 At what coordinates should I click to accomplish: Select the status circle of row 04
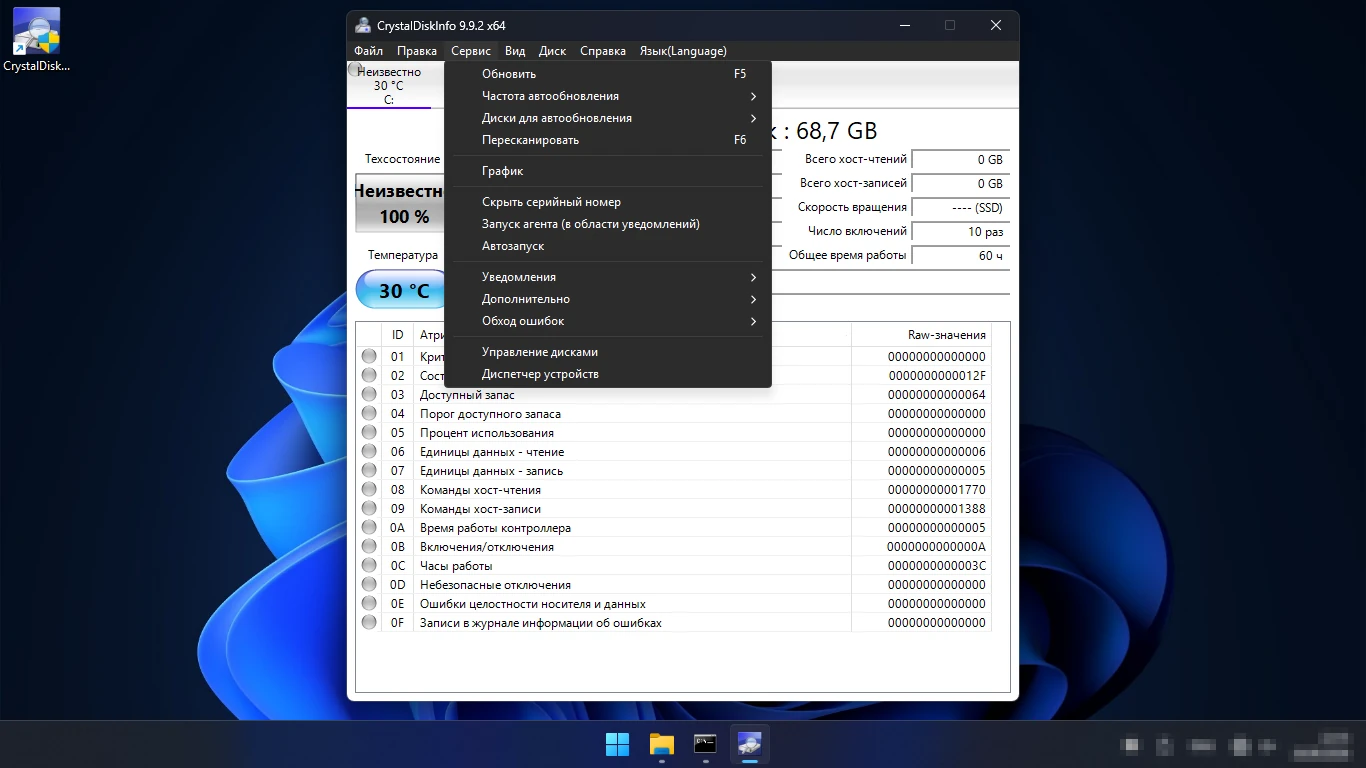point(369,413)
